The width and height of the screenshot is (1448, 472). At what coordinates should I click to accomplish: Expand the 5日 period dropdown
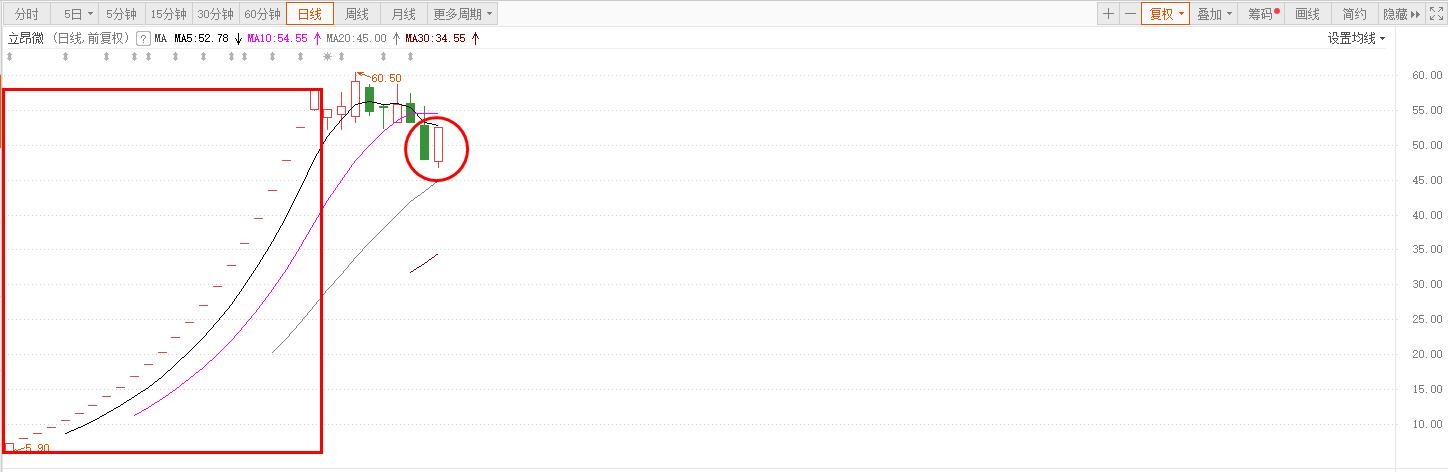coord(78,14)
